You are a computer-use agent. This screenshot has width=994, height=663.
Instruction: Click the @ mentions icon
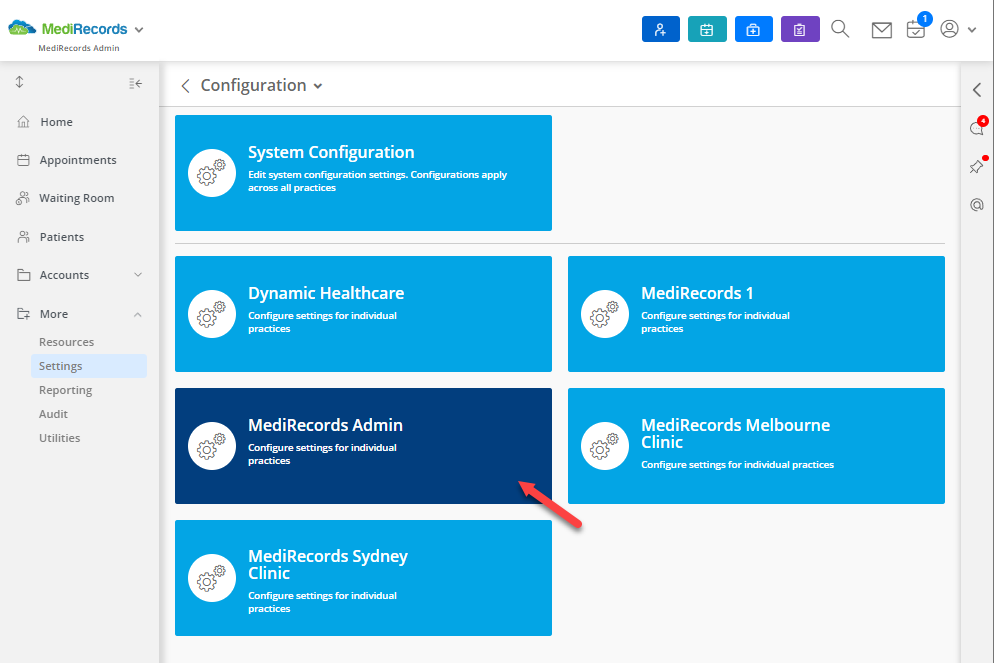(x=977, y=205)
